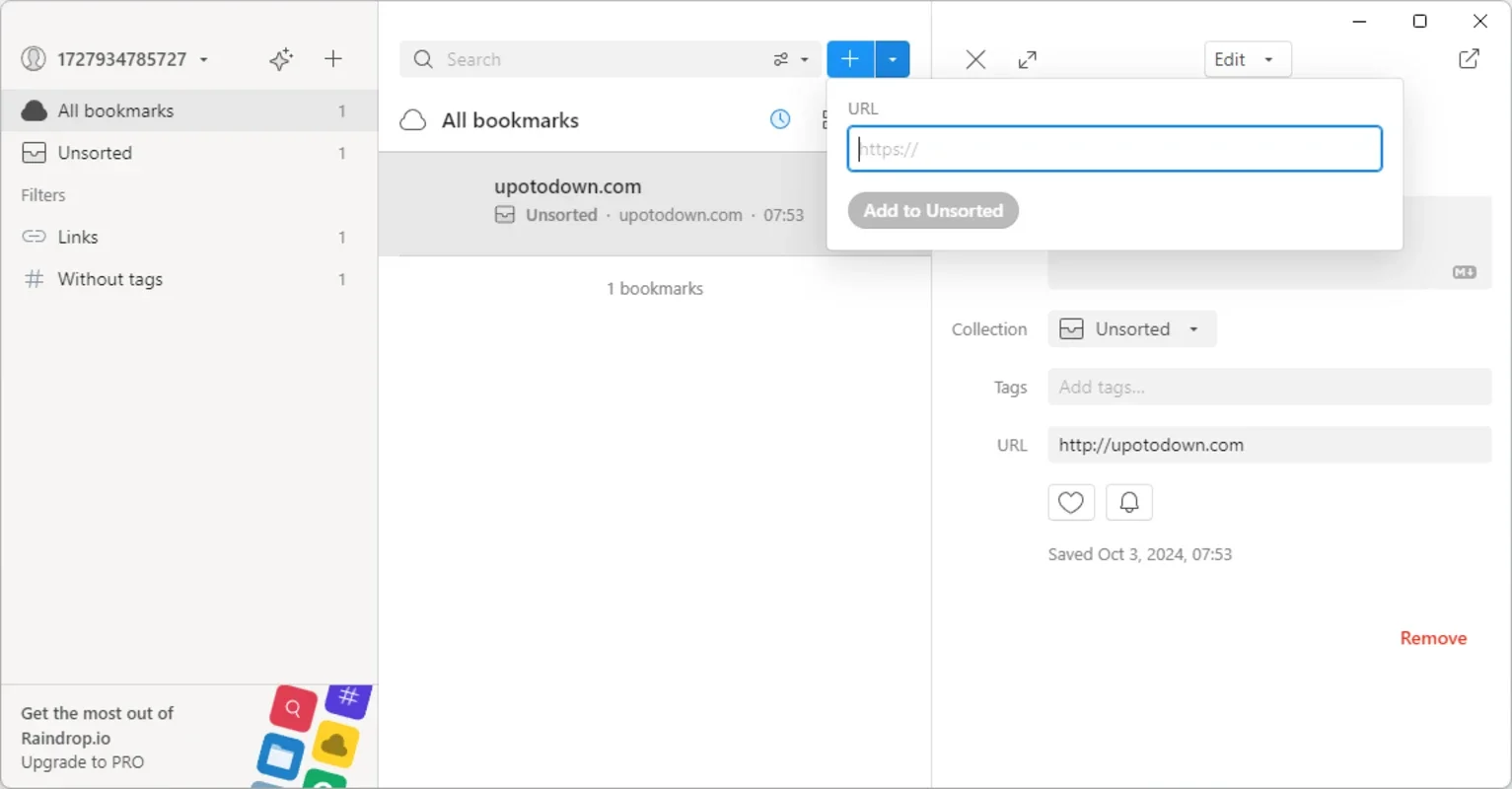Apply the Without tags filter
The width and height of the screenshot is (1512, 789).
coord(189,279)
